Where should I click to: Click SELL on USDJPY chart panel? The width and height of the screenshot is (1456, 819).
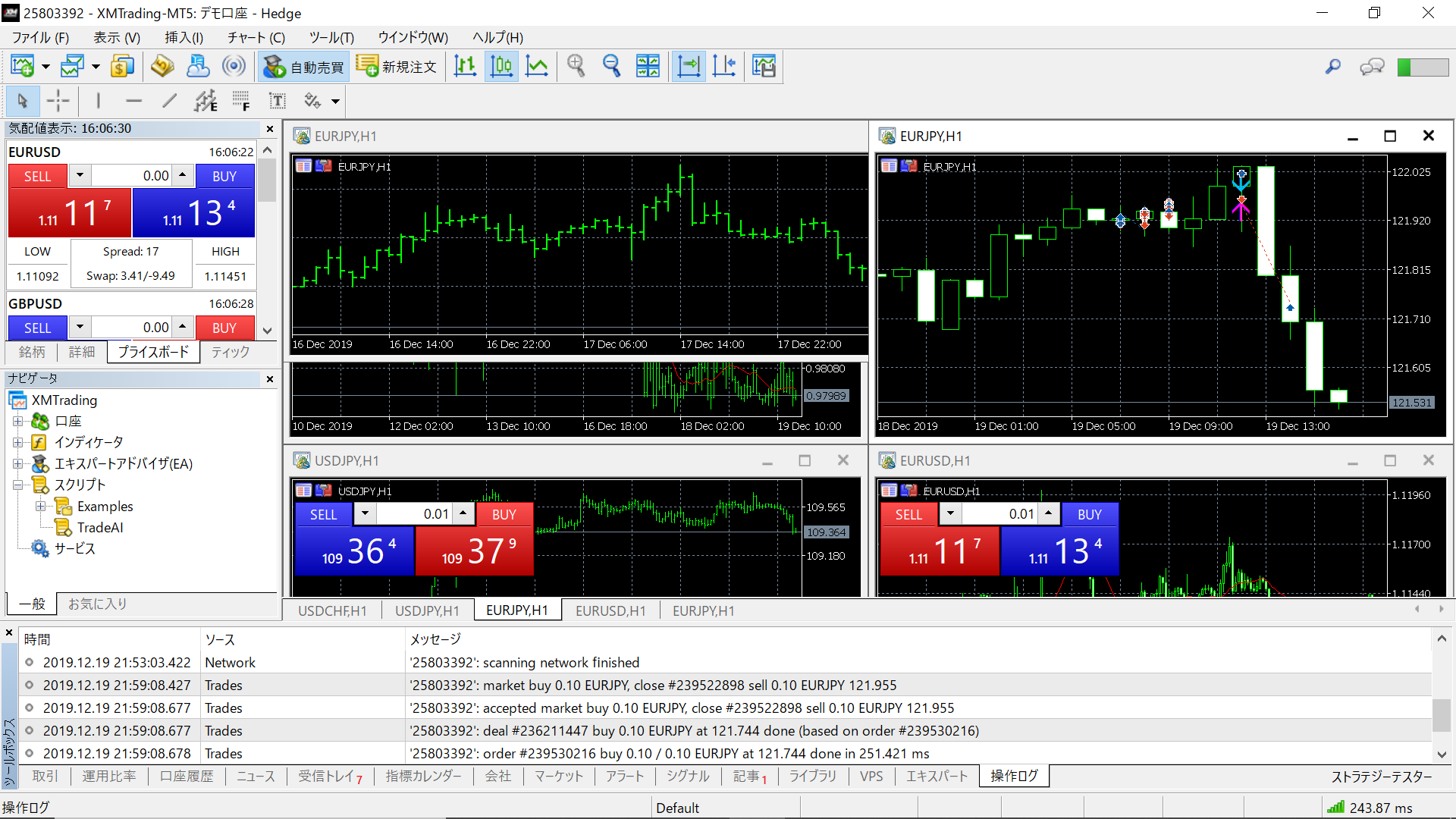(323, 514)
